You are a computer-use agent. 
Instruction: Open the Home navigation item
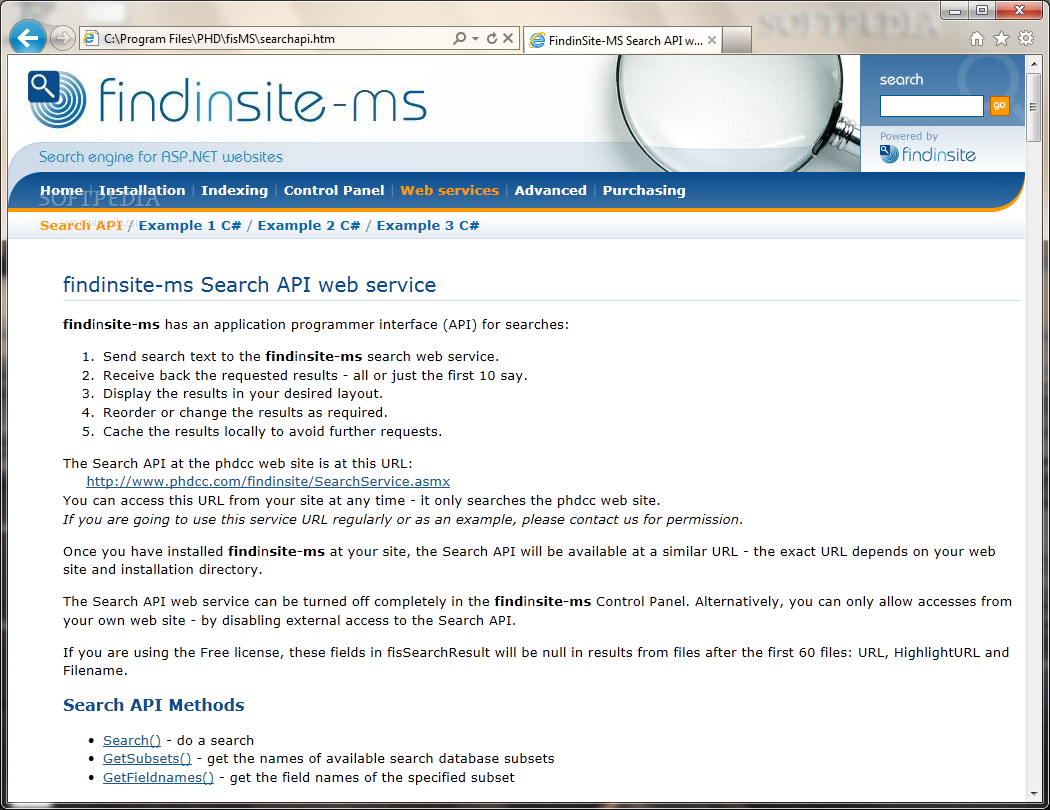click(x=62, y=190)
